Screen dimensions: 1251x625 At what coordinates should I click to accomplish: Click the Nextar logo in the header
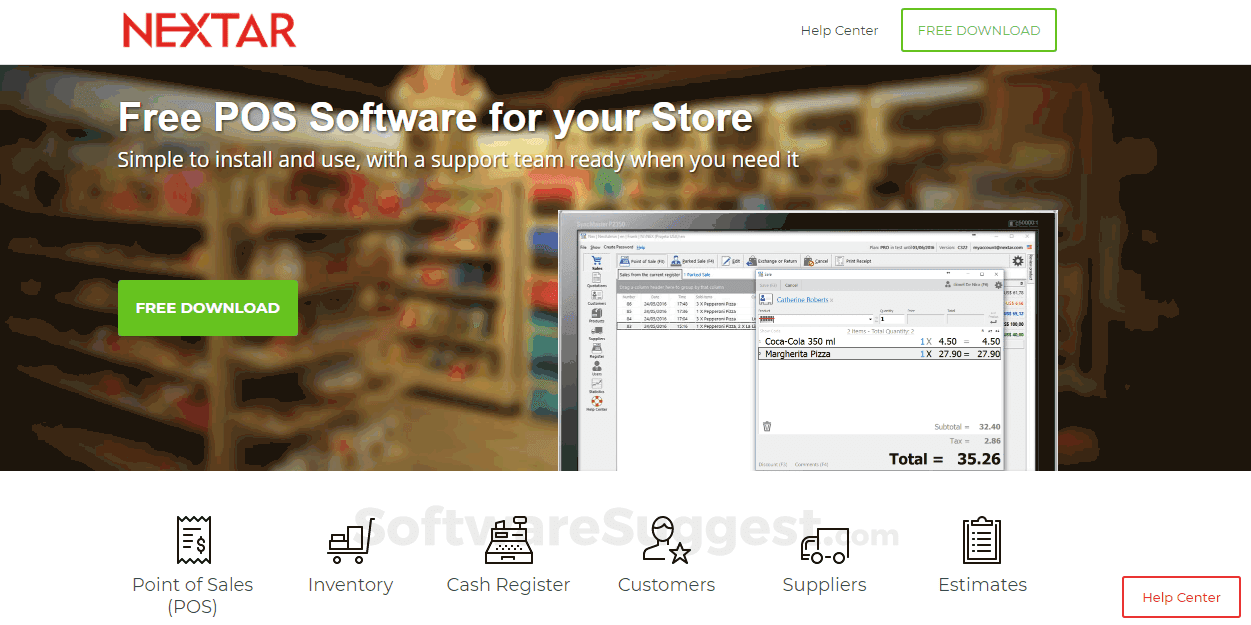coord(209,31)
